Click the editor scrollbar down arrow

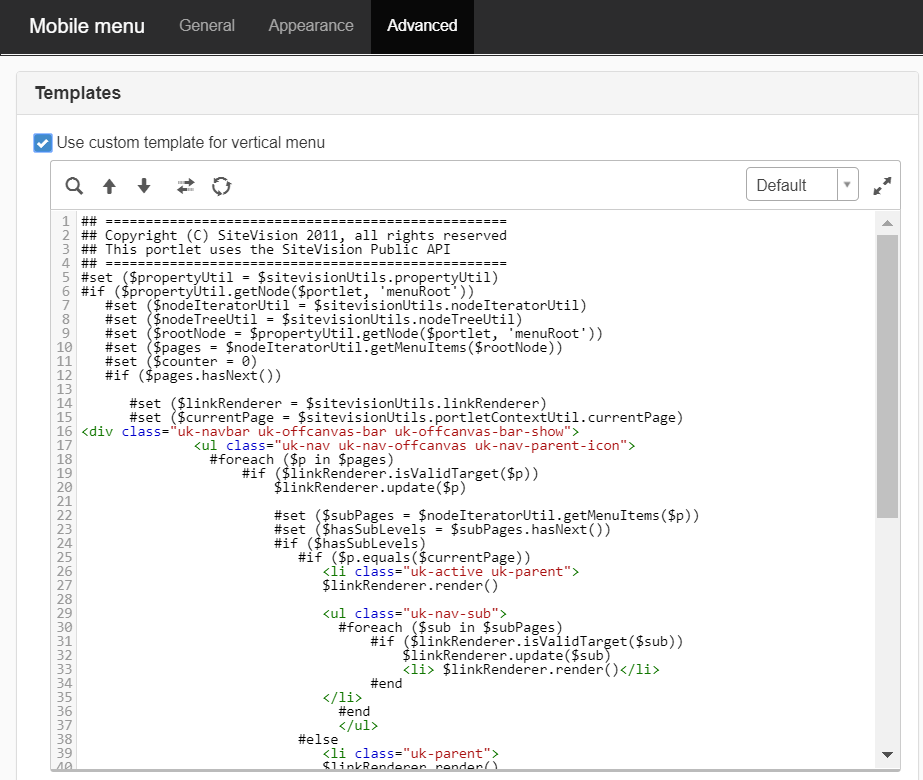pos(886,754)
